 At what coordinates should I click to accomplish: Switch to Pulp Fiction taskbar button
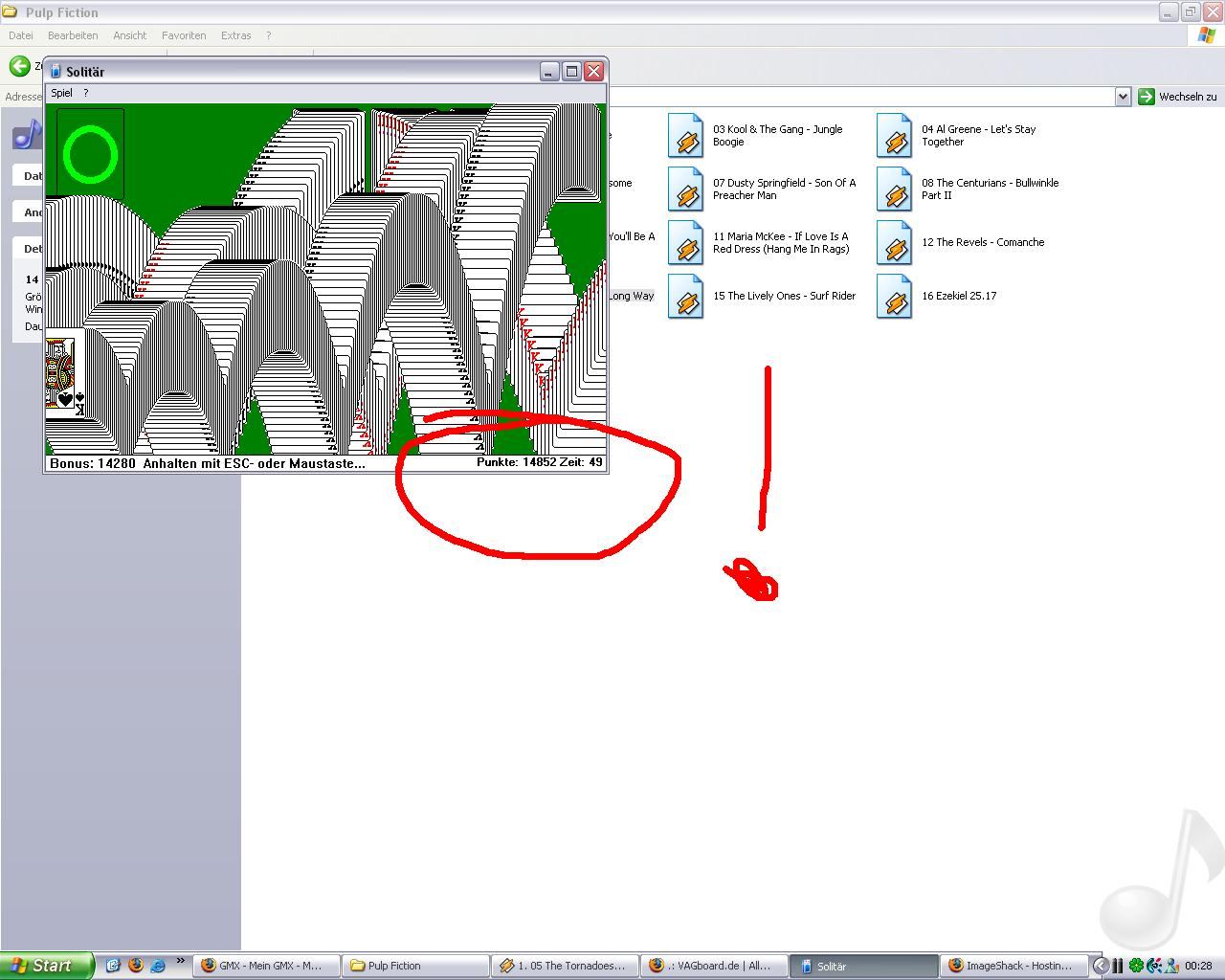click(x=415, y=966)
